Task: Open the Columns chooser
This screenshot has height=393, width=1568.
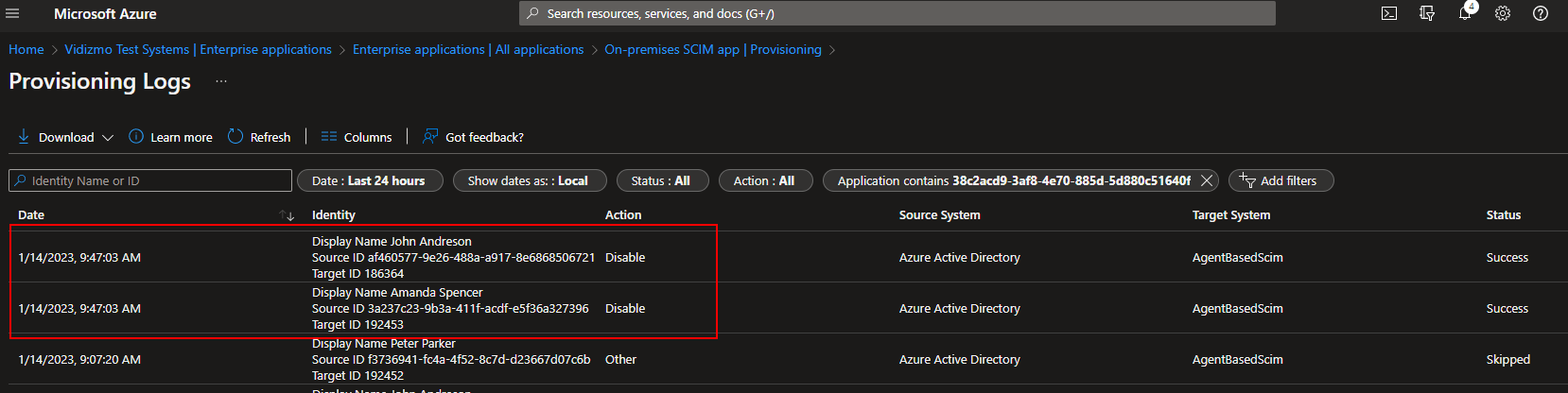Action: (x=357, y=137)
